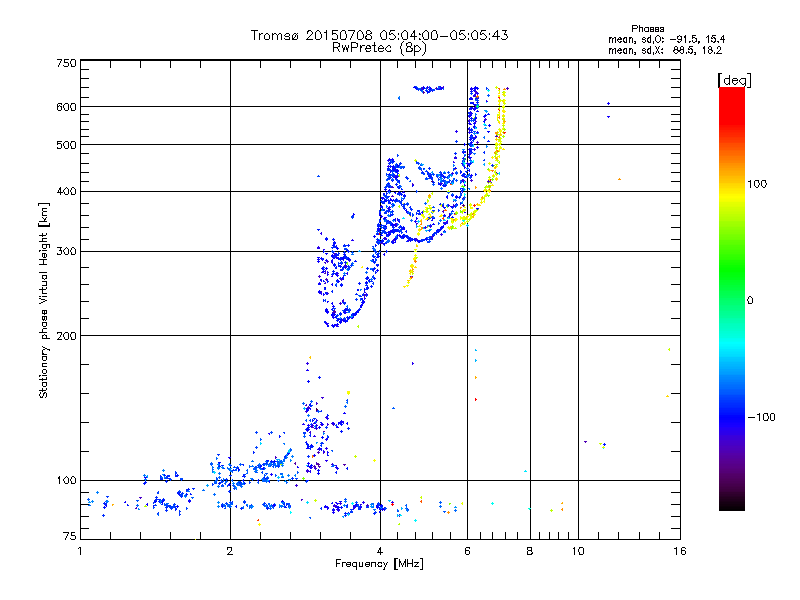Image resolution: width=800 pixels, height=600 pixels.
Task: Click the colorbar tick label '100'
Action: [x=757, y=184]
